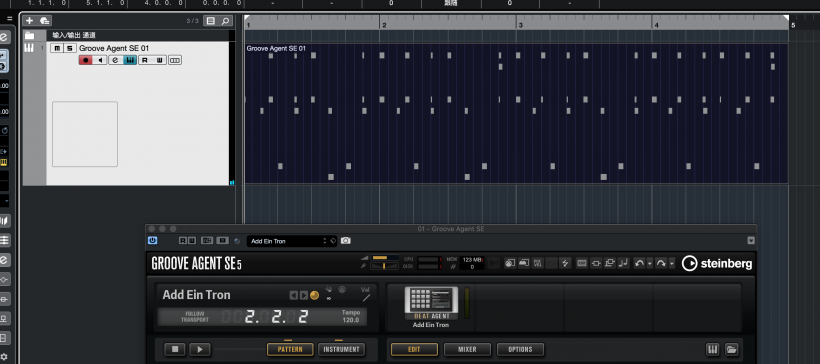Start Groove Agent pattern playback

(x=200, y=349)
